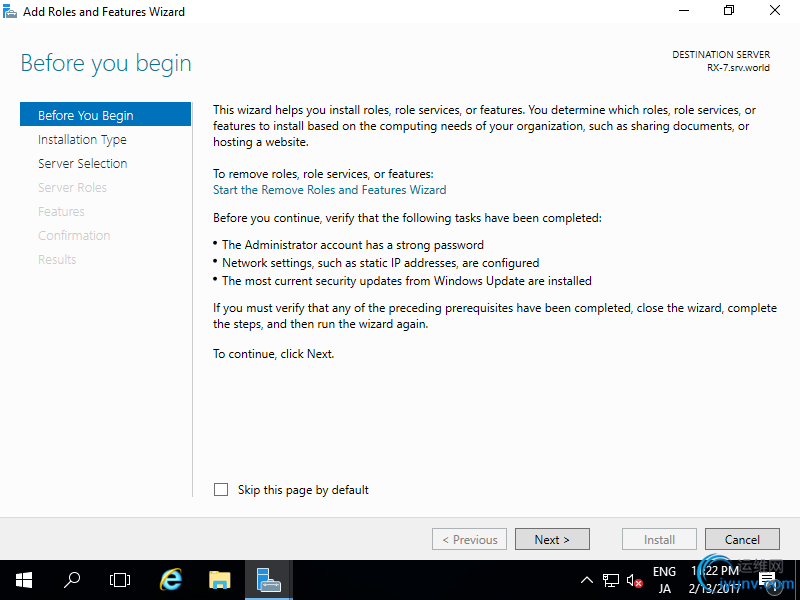
Task: Open File Explorer from taskbar
Action: click(220, 580)
